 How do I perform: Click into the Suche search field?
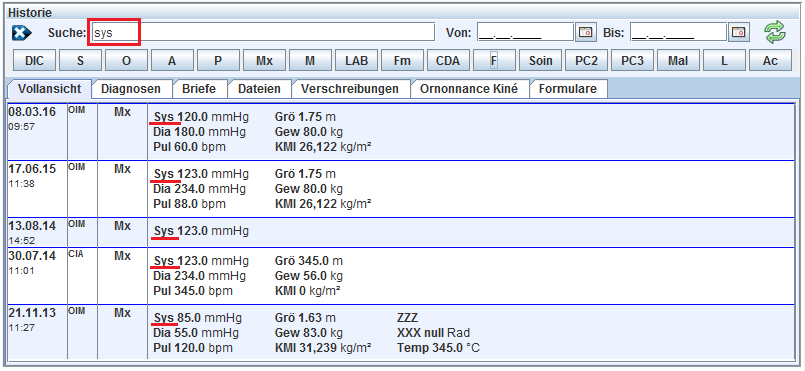pos(261,32)
